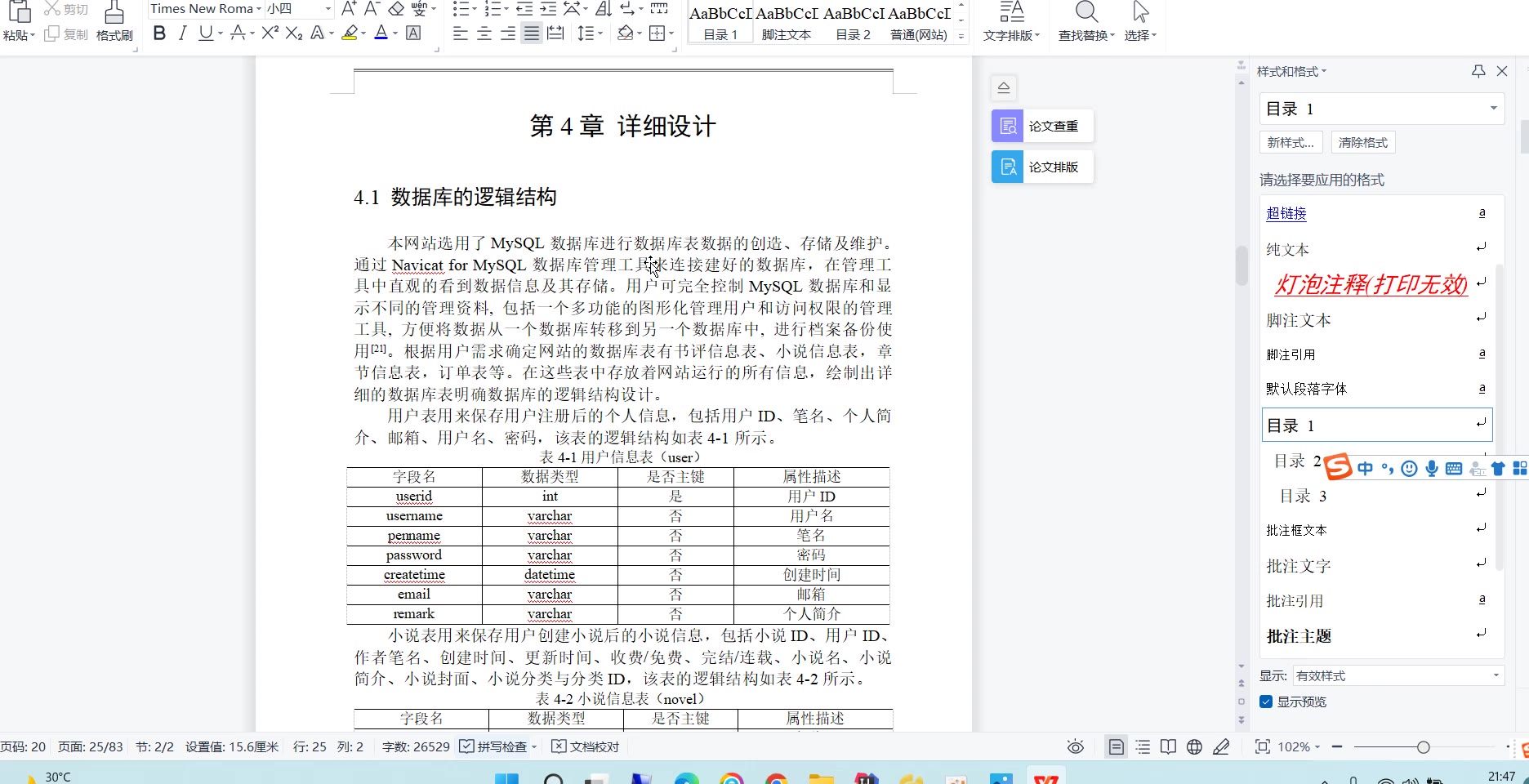Align text left
This screenshot has width=1529, height=784.
click(461, 33)
